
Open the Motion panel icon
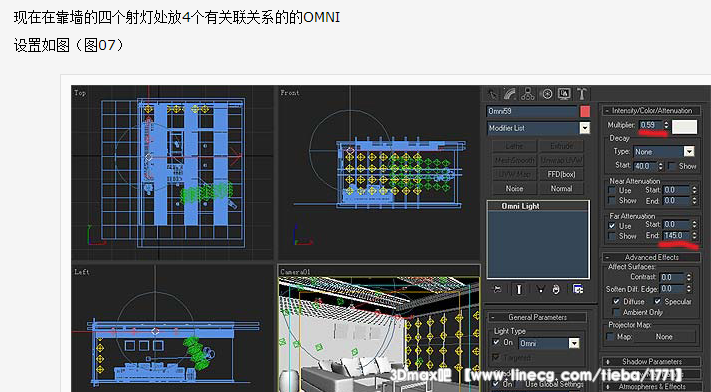pos(547,94)
